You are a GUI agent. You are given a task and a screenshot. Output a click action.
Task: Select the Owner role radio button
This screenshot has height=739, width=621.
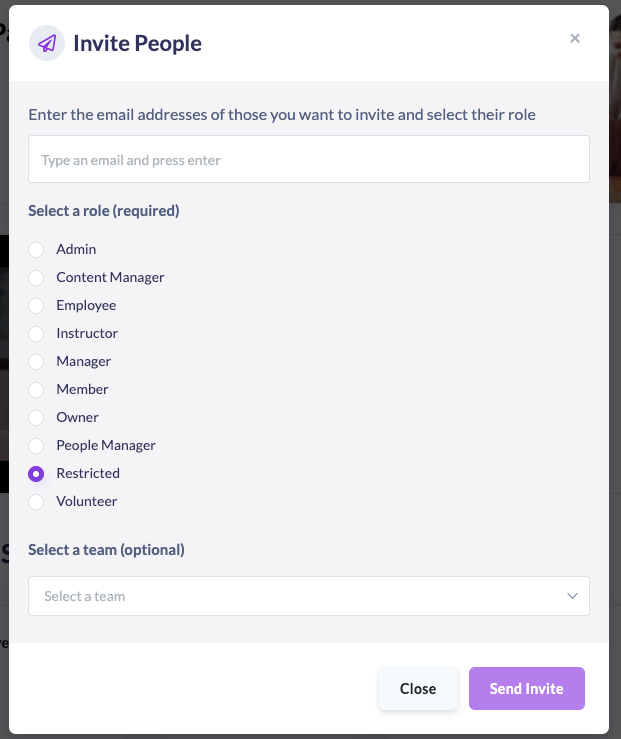(x=36, y=417)
